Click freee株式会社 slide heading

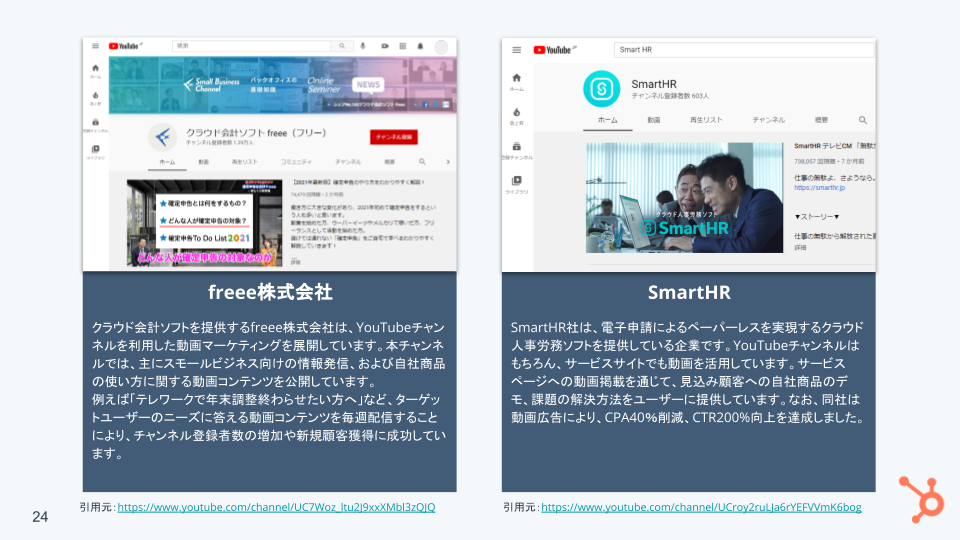click(x=270, y=292)
